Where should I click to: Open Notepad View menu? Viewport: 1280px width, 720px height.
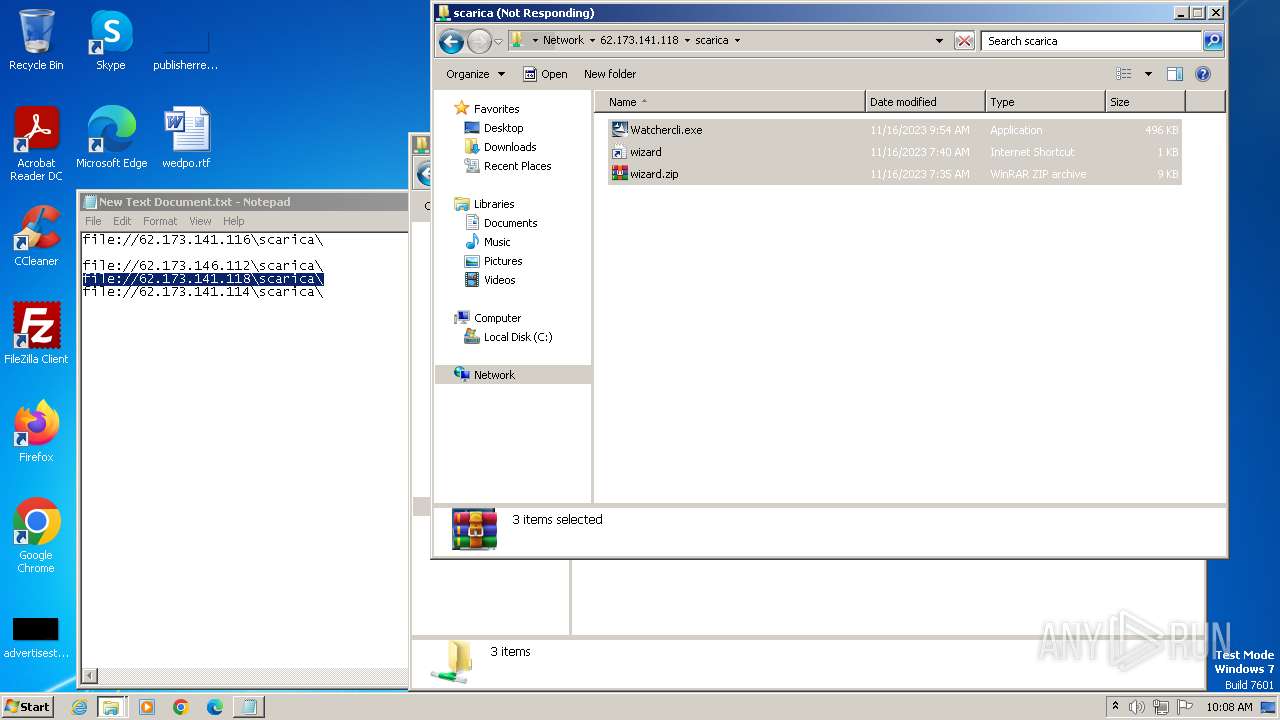pos(200,221)
